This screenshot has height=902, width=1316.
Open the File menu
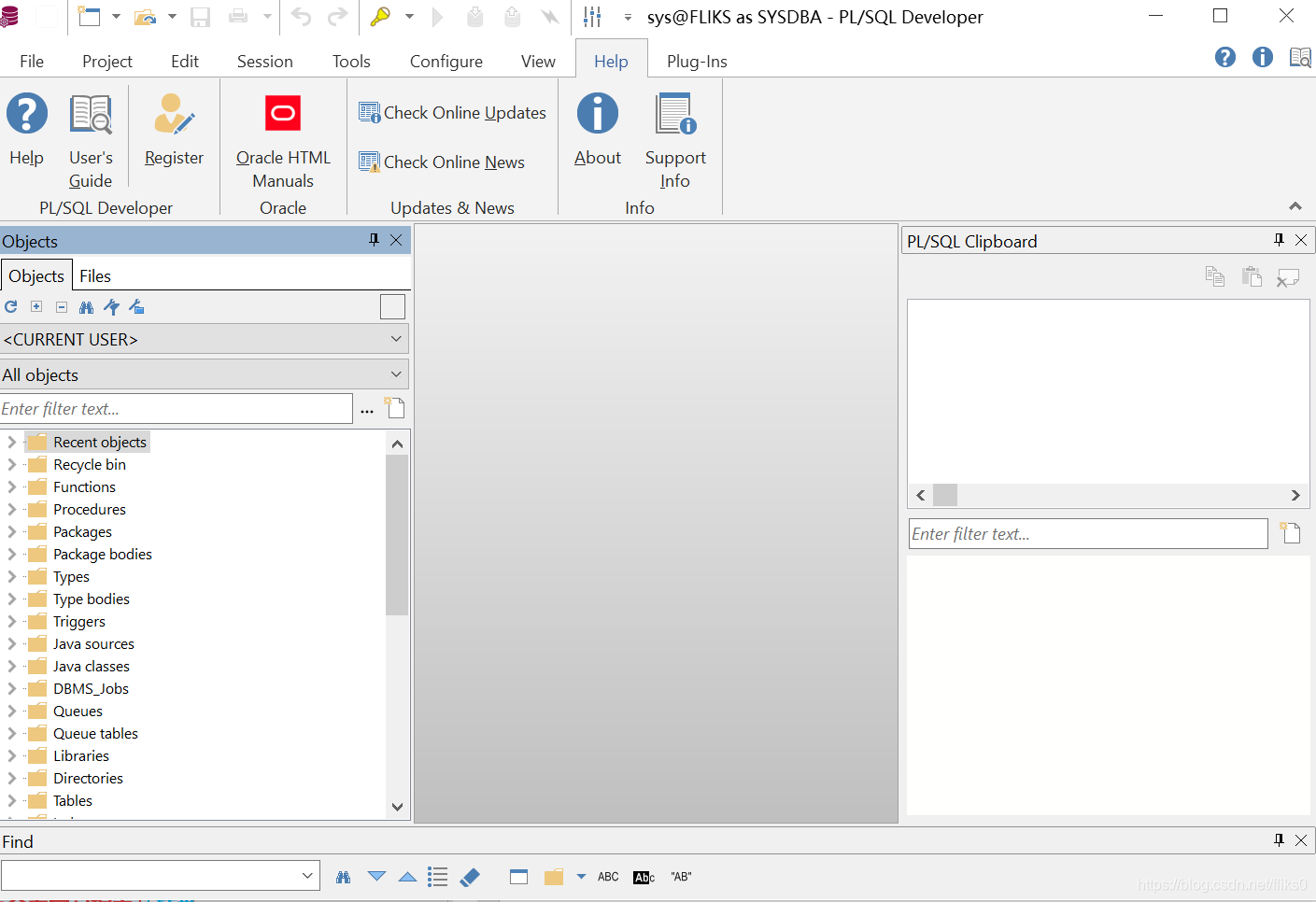pos(32,61)
